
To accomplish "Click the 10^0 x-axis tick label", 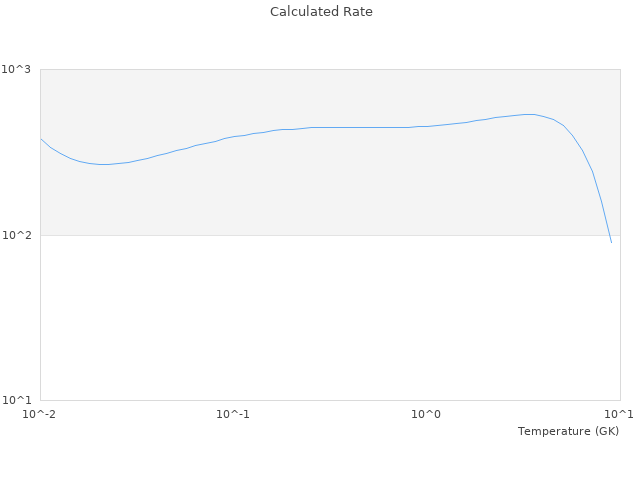I will click(x=427, y=414).
